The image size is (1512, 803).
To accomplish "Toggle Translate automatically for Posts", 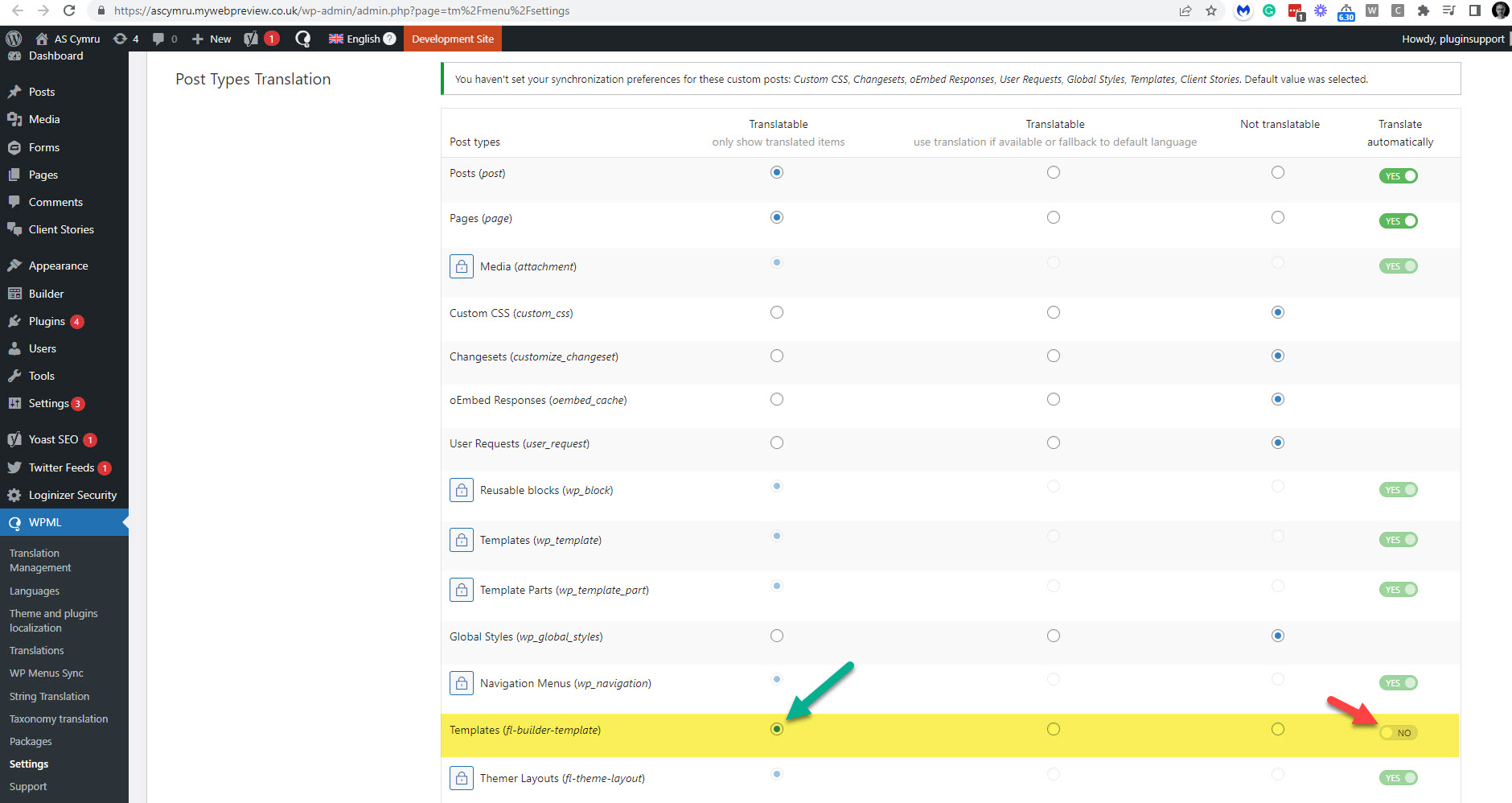I will (x=1399, y=176).
